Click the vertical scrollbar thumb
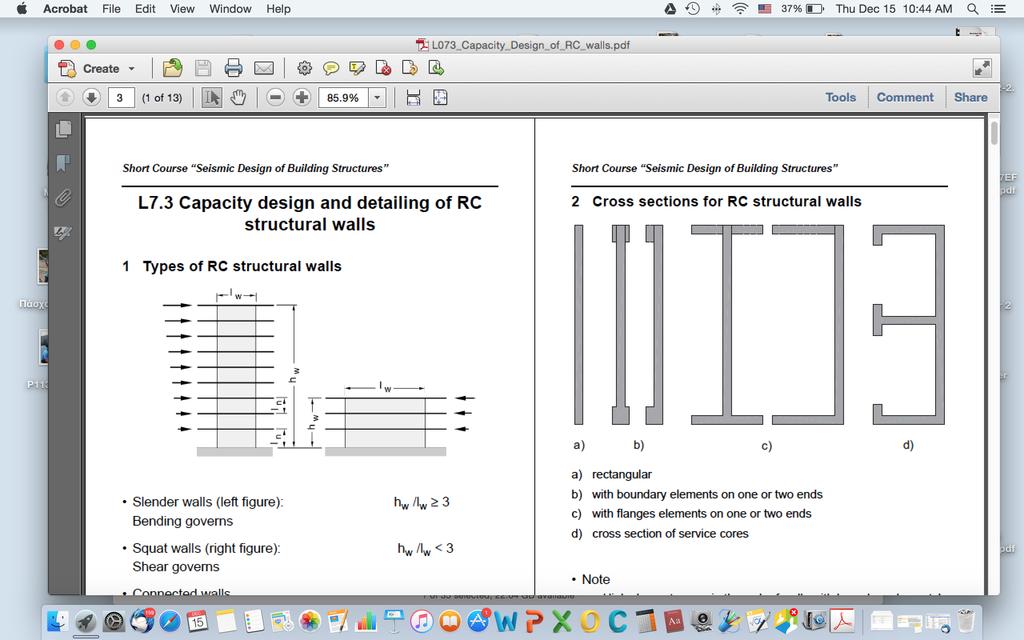This screenshot has height=640, width=1024. [x=994, y=133]
